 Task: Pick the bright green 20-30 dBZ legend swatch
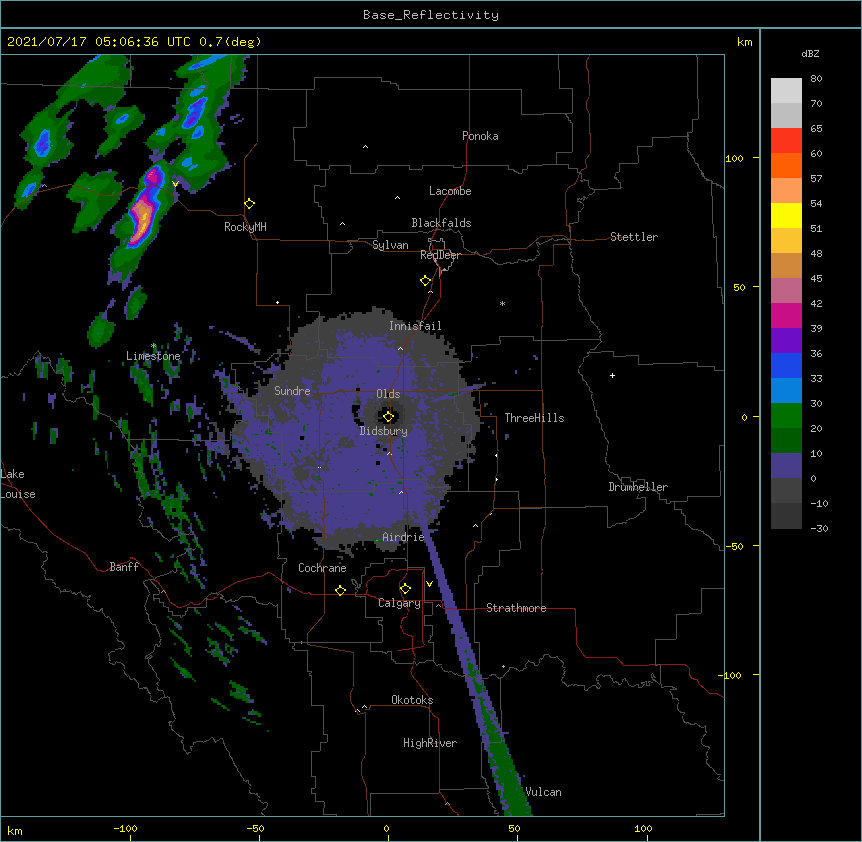pyautogui.click(x=786, y=416)
